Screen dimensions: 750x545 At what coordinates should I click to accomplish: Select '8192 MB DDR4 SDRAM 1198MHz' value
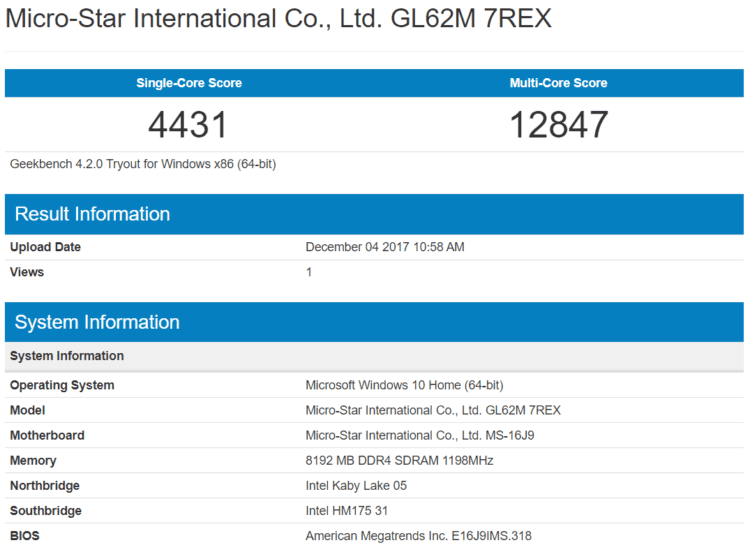(x=399, y=460)
